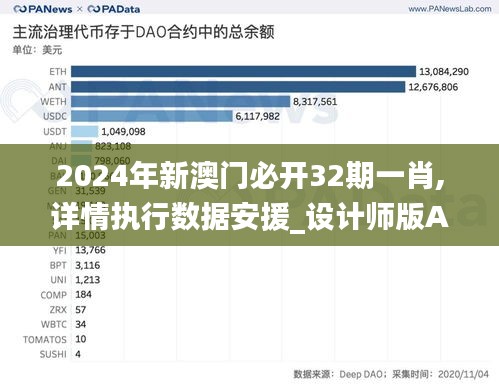Click the value 823,108
The height and width of the screenshot is (390, 499).
pos(113,146)
